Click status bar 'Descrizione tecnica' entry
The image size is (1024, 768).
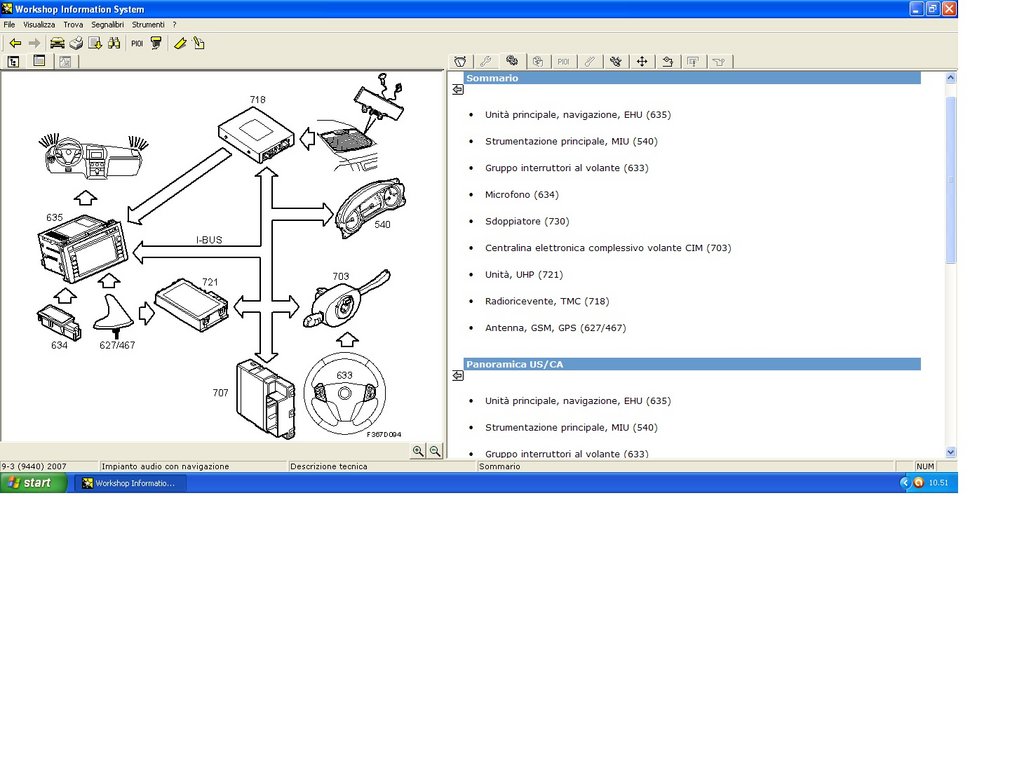click(x=328, y=466)
